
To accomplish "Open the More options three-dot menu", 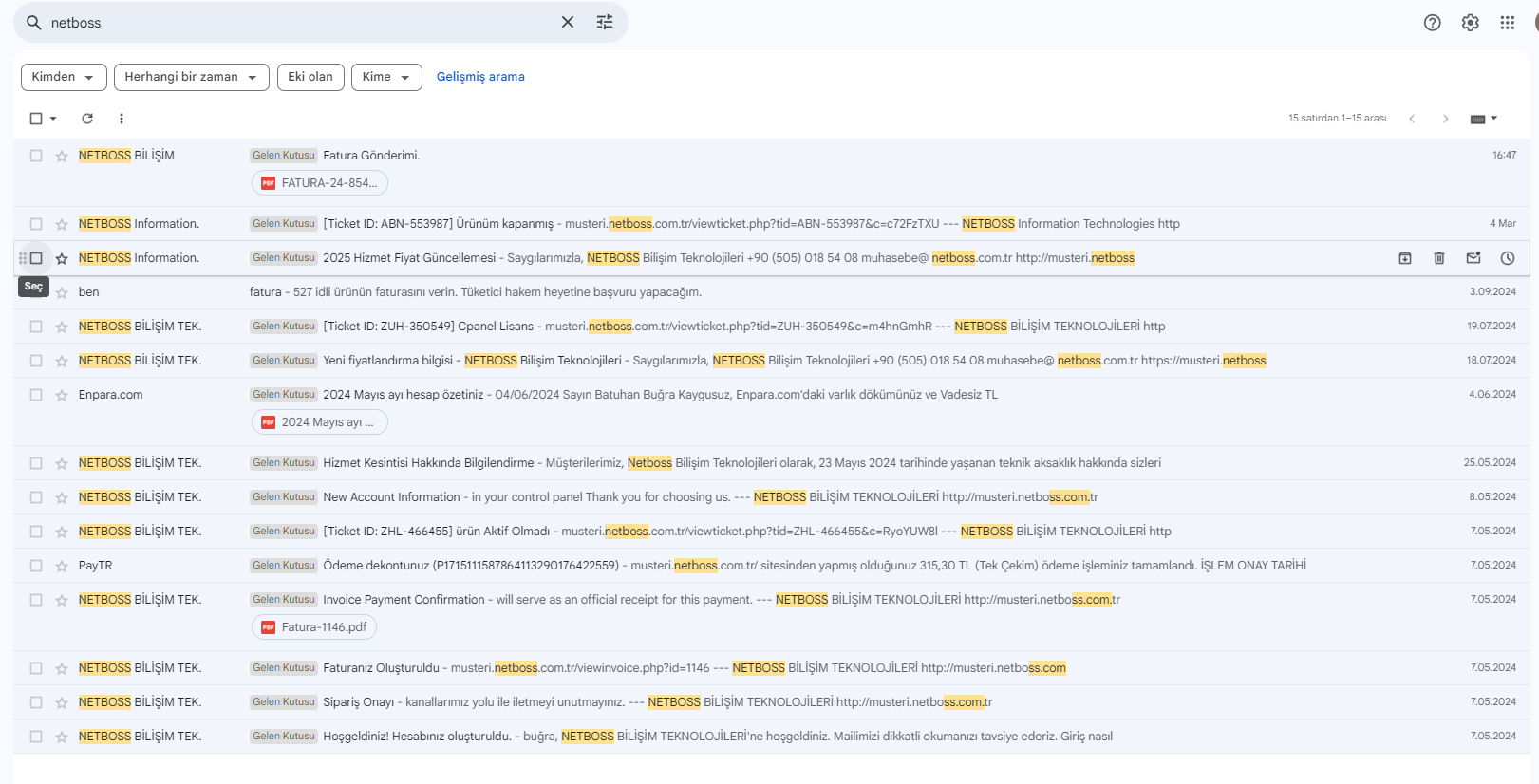I will pyautogui.click(x=122, y=119).
